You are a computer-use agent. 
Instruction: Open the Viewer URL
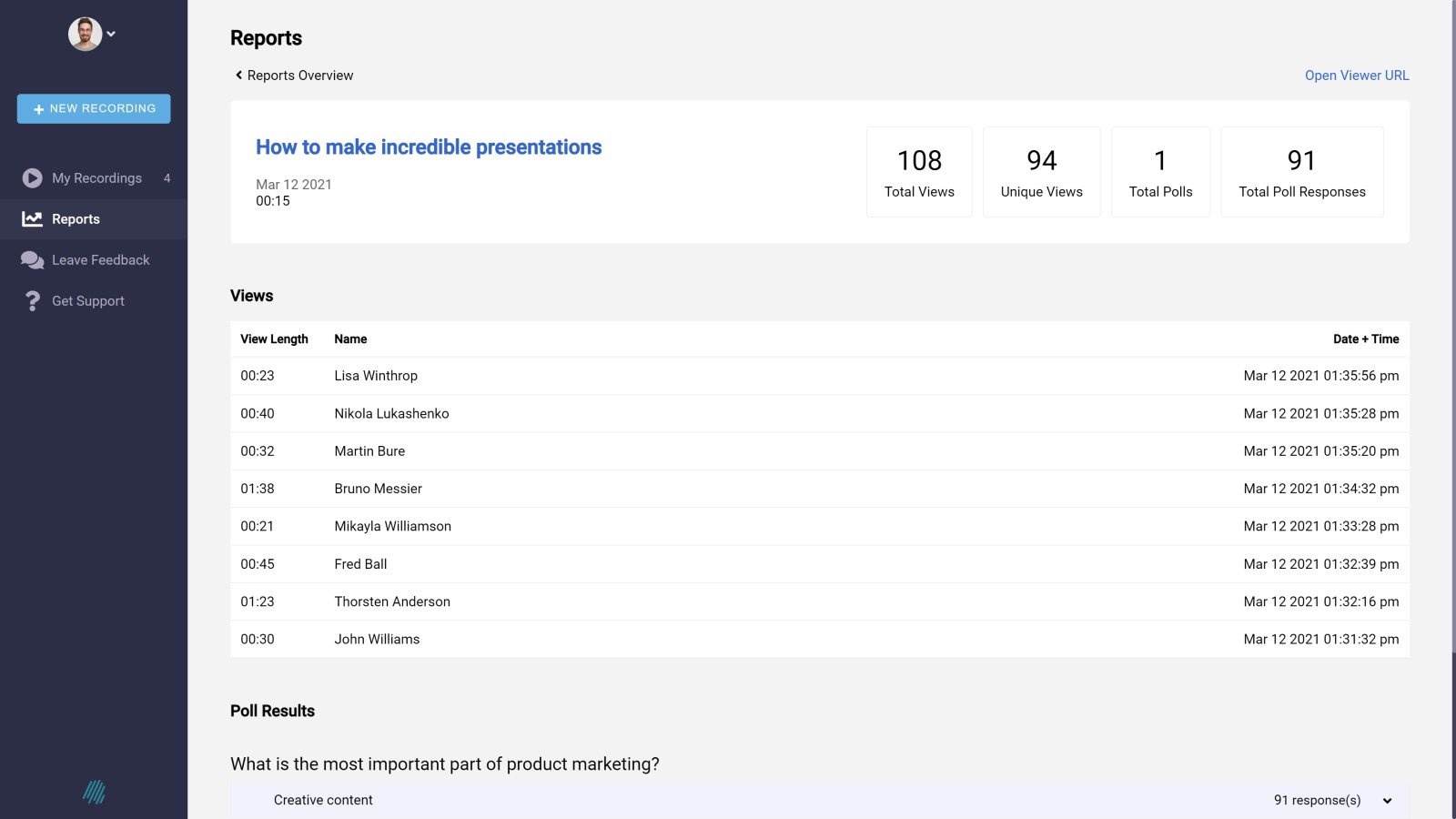[1356, 75]
